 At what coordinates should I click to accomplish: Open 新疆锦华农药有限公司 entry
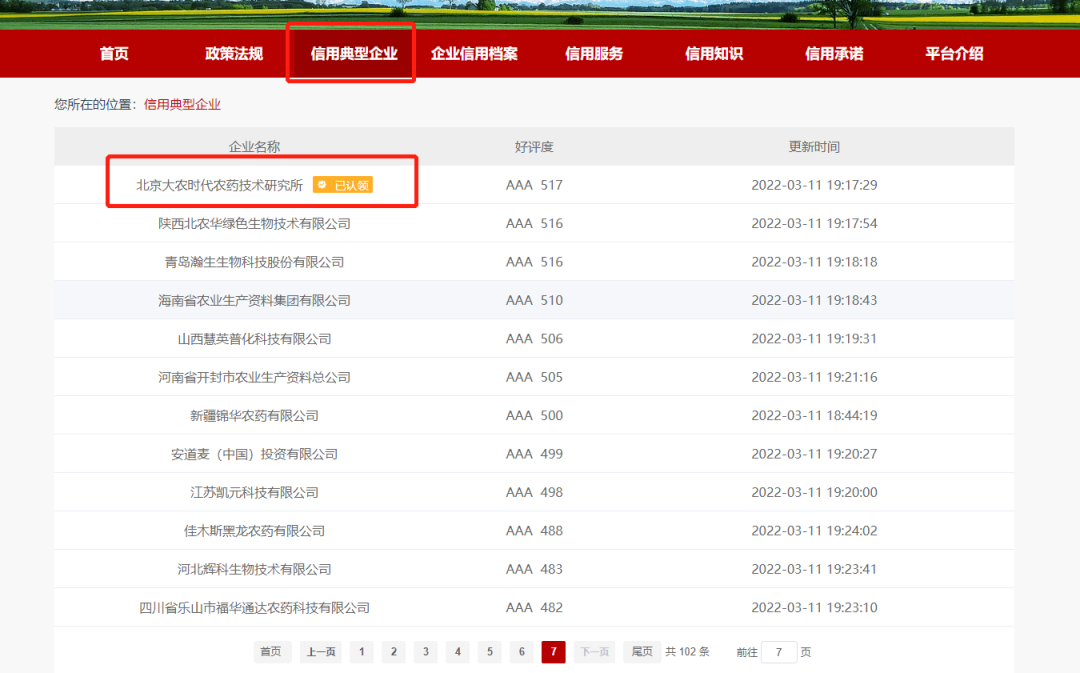pos(254,415)
